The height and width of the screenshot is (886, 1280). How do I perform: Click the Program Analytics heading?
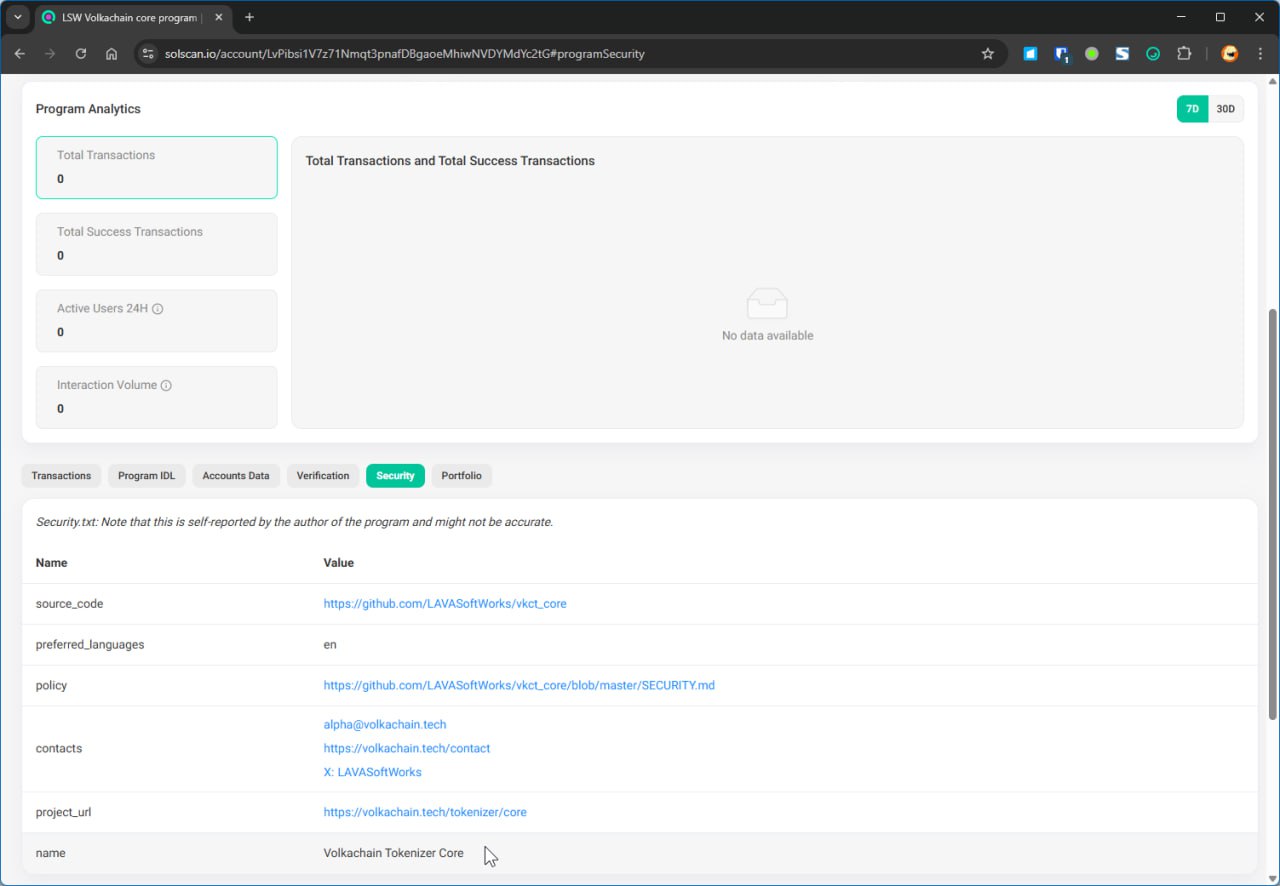tap(88, 109)
